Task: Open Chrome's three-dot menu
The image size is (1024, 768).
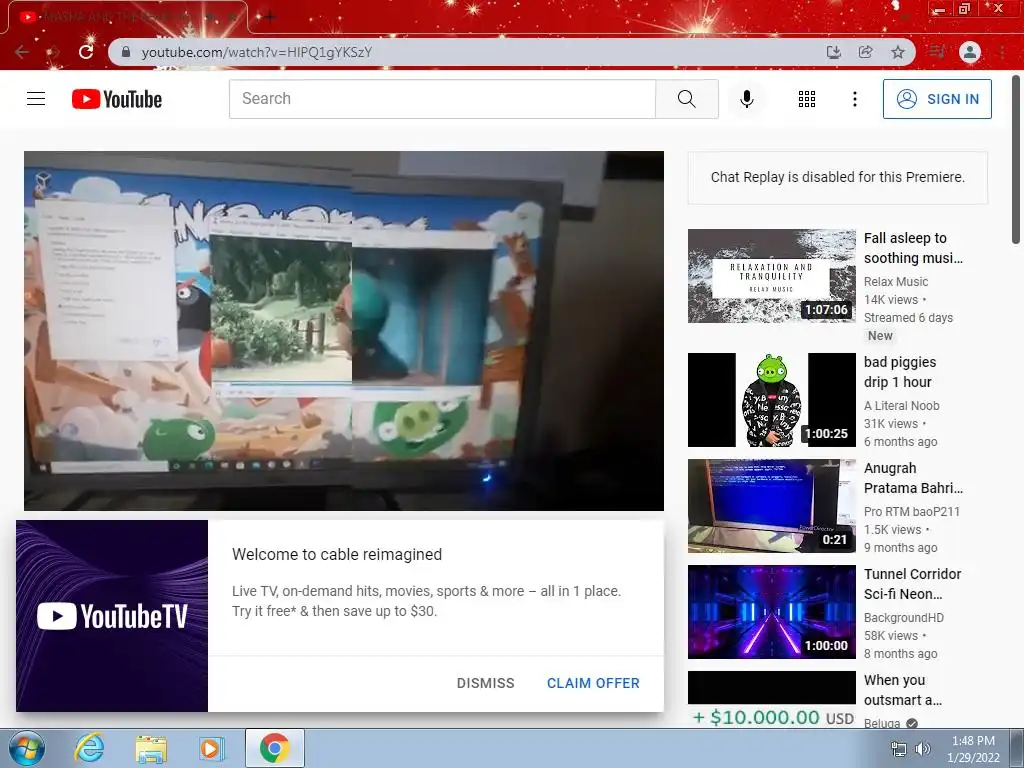Action: (x=1002, y=52)
